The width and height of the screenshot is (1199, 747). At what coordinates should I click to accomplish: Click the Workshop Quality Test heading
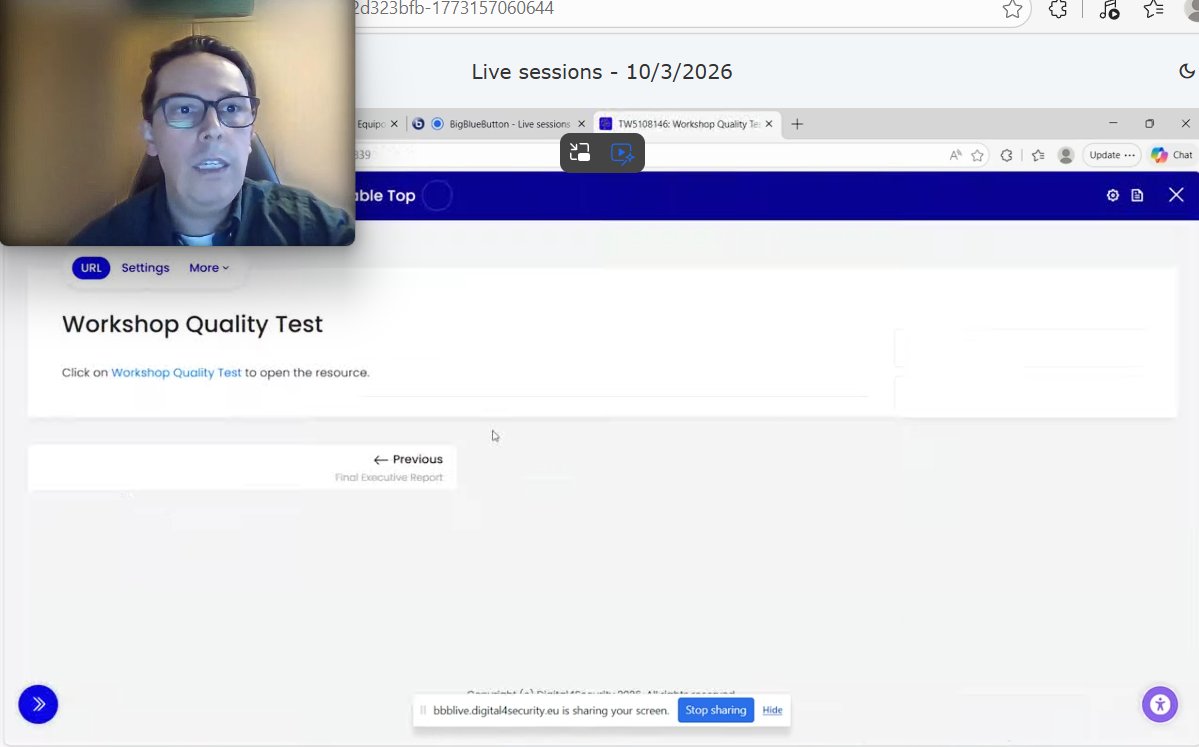[193, 324]
